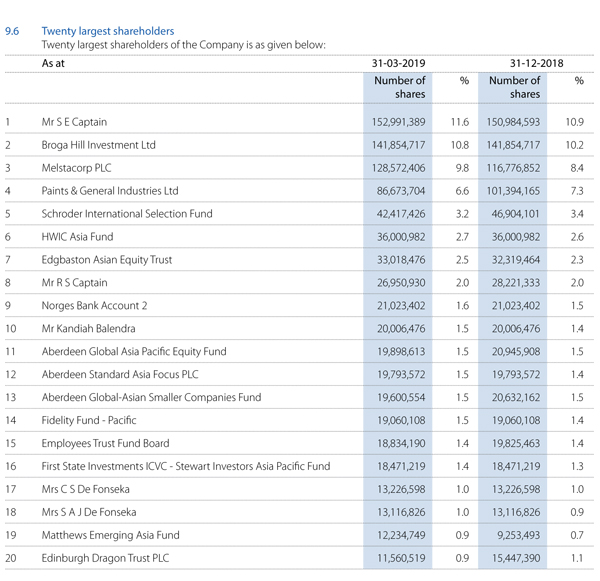This screenshot has width=600, height=581.
Task: Click share count '116,776,852'
Action: [x=513, y=168]
